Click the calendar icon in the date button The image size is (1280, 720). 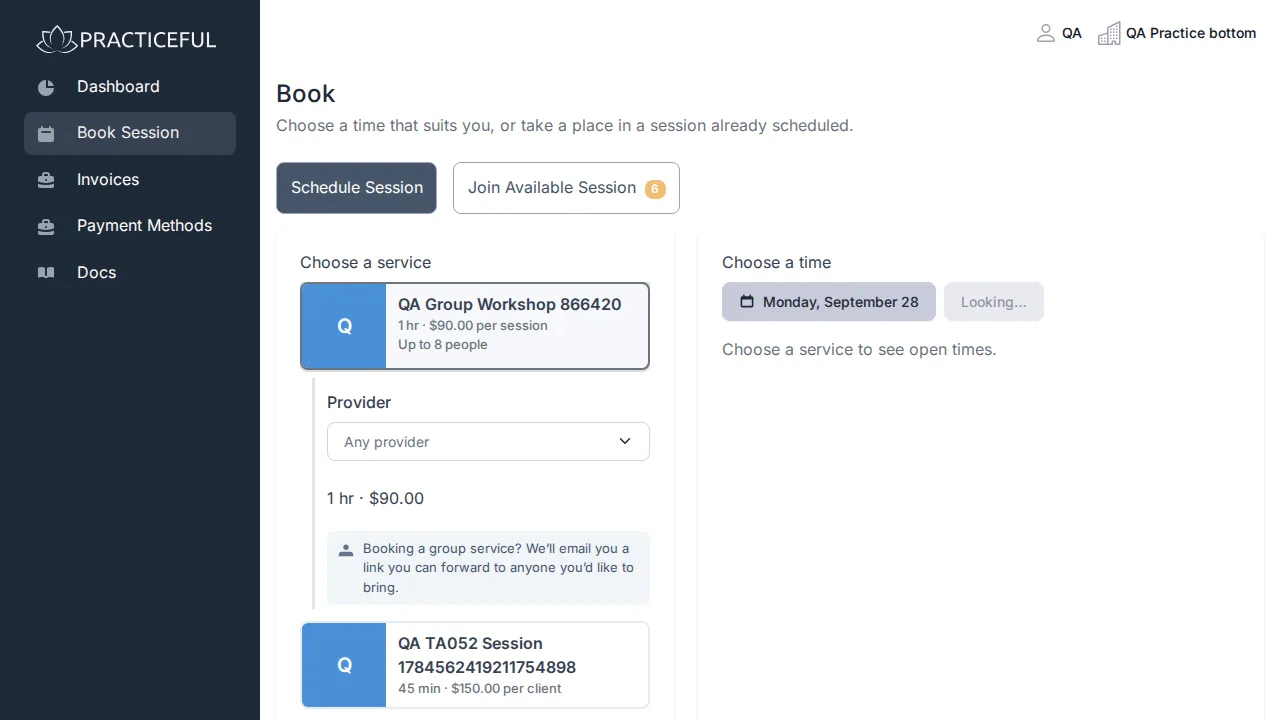(747, 301)
